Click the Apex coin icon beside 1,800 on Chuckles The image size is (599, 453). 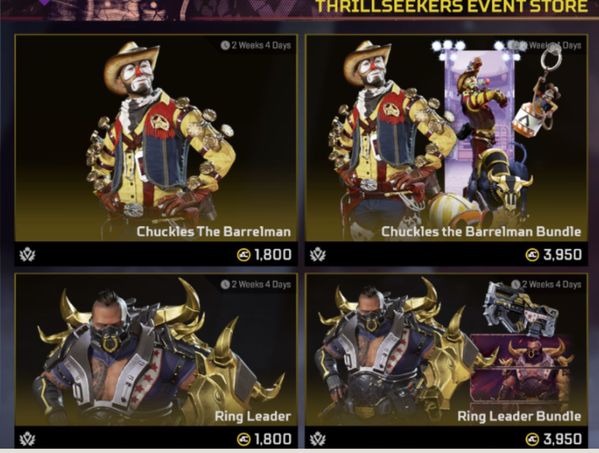pyautogui.click(x=243, y=255)
